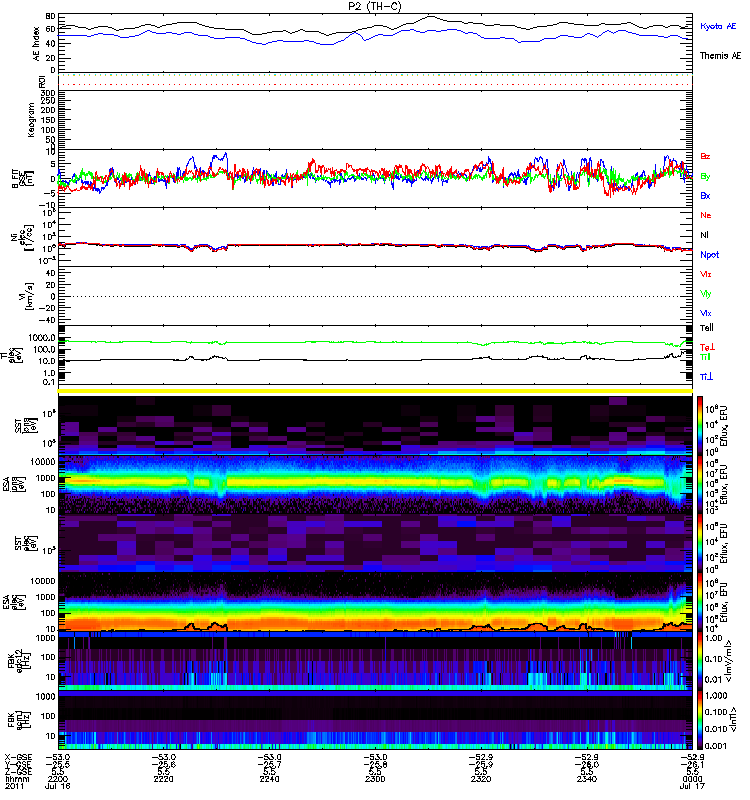Viewport: 750px width, 800px height.
Task: Click the SST electrons panel colorbar
Action: tap(700, 543)
